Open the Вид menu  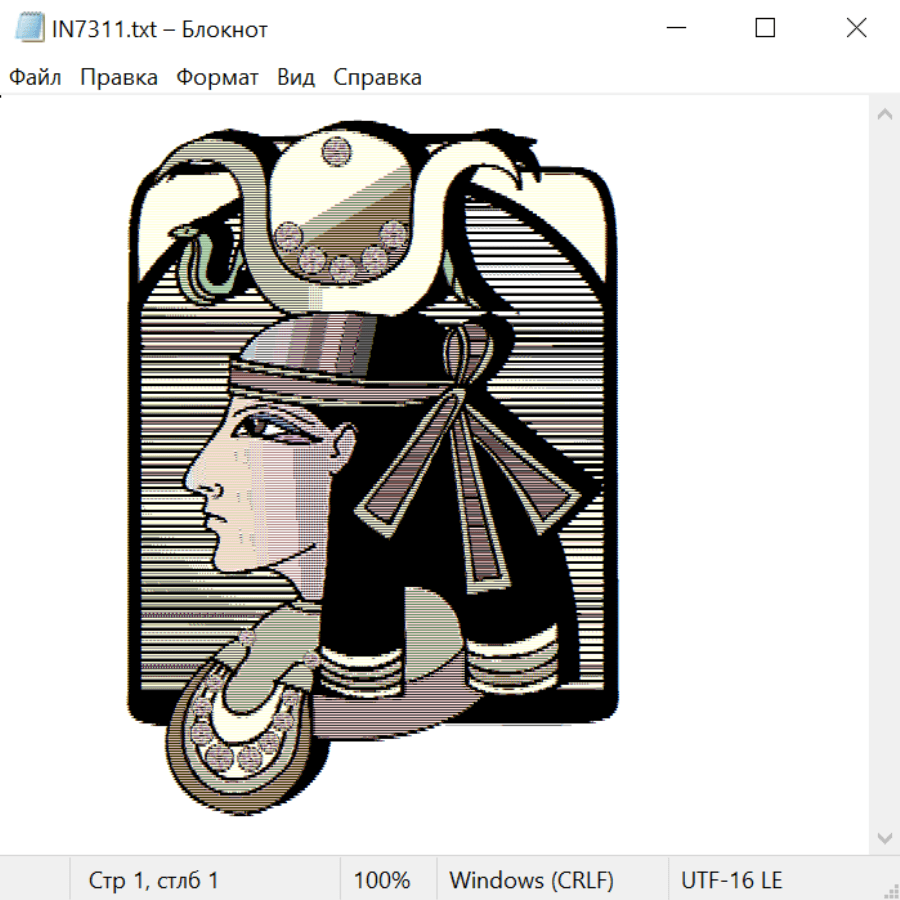[x=296, y=78]
